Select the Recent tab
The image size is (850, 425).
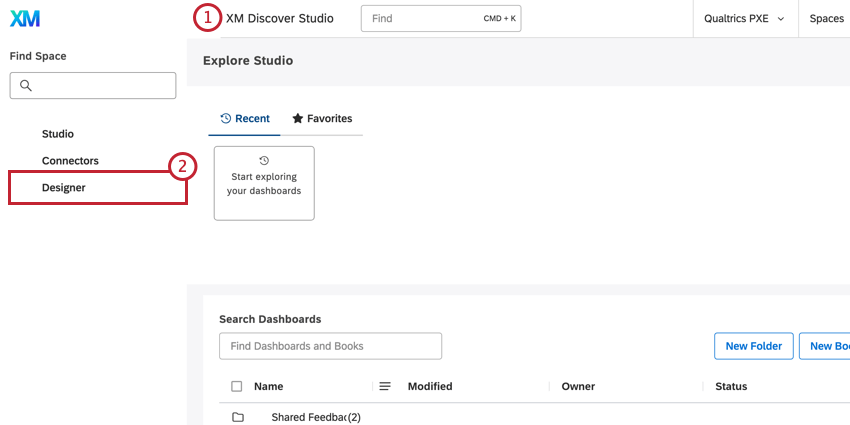(x=245, y=118)
